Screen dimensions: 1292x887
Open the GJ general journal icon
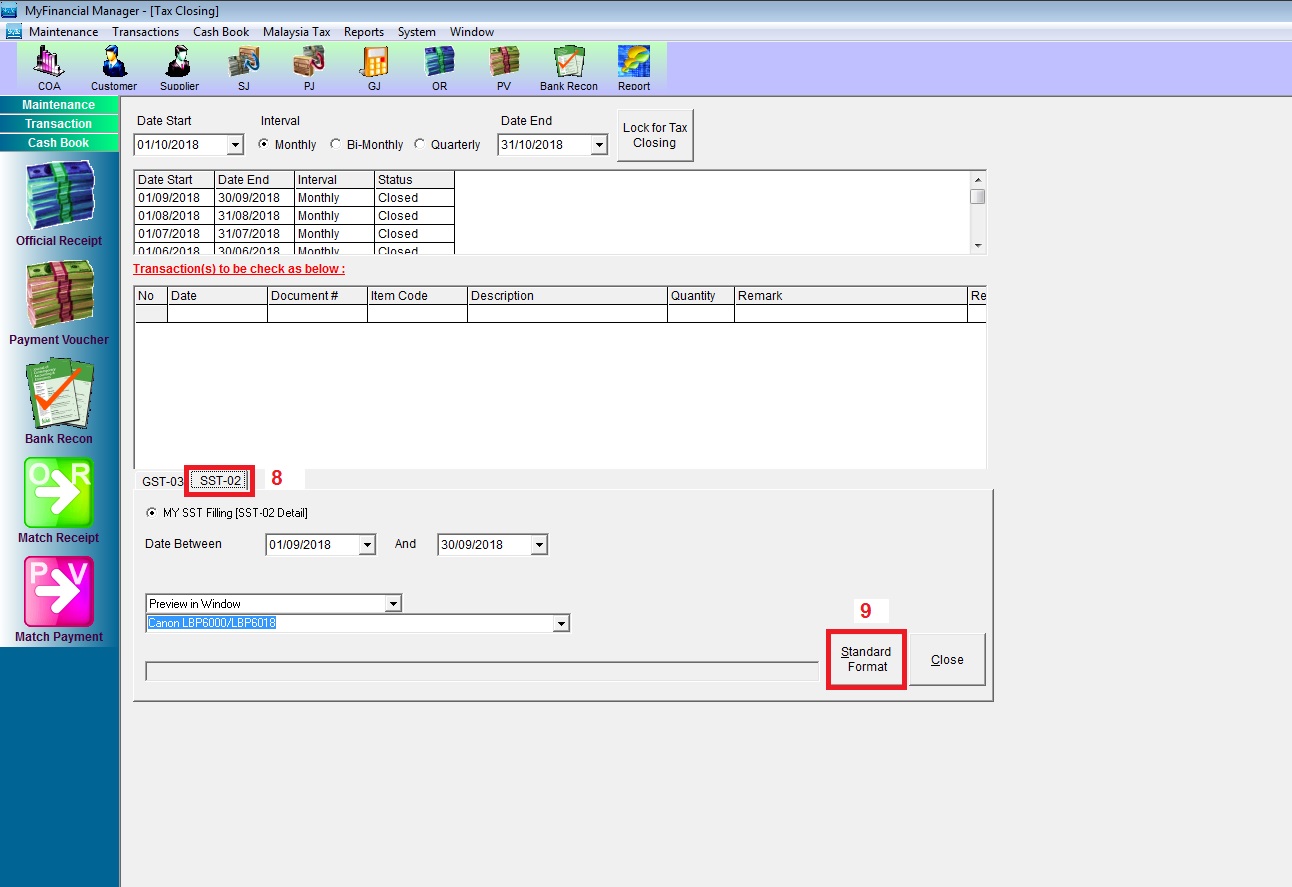[374, 67]
